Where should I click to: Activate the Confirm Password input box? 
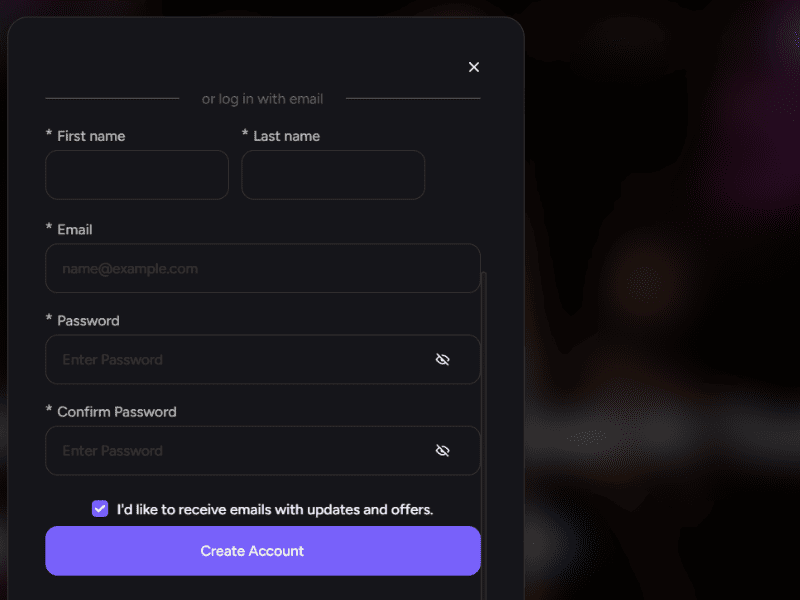(240, 451)
